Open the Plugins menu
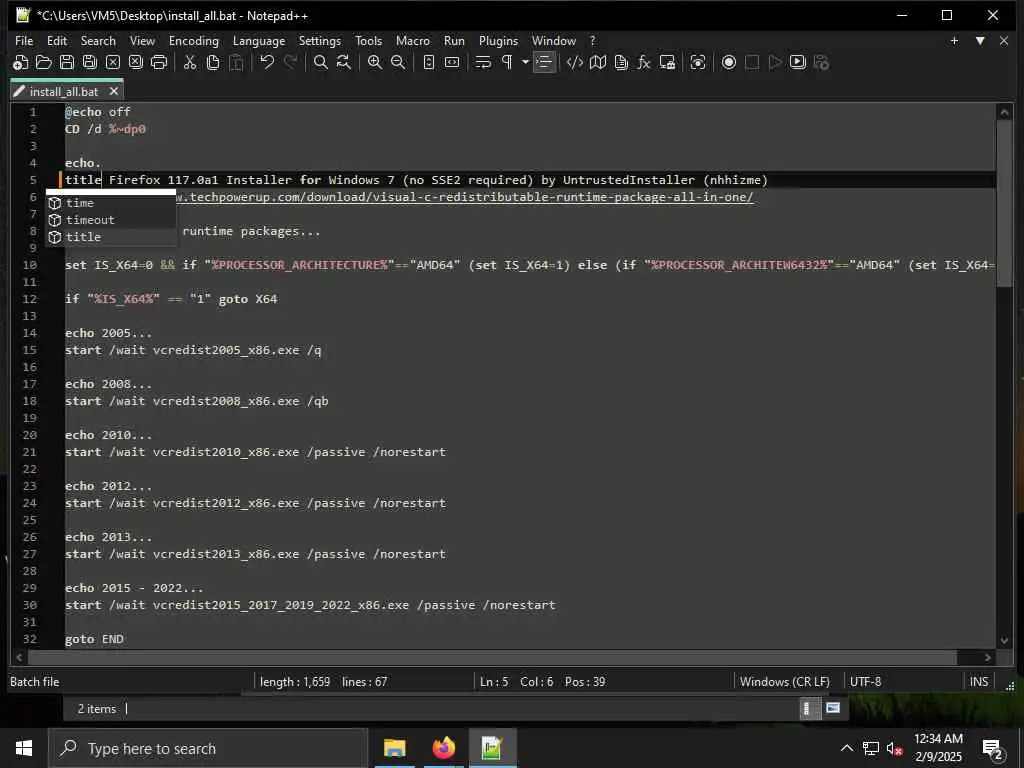This screenshot has width=1024, height=768. pyautogui.click(x=498, y=40)
